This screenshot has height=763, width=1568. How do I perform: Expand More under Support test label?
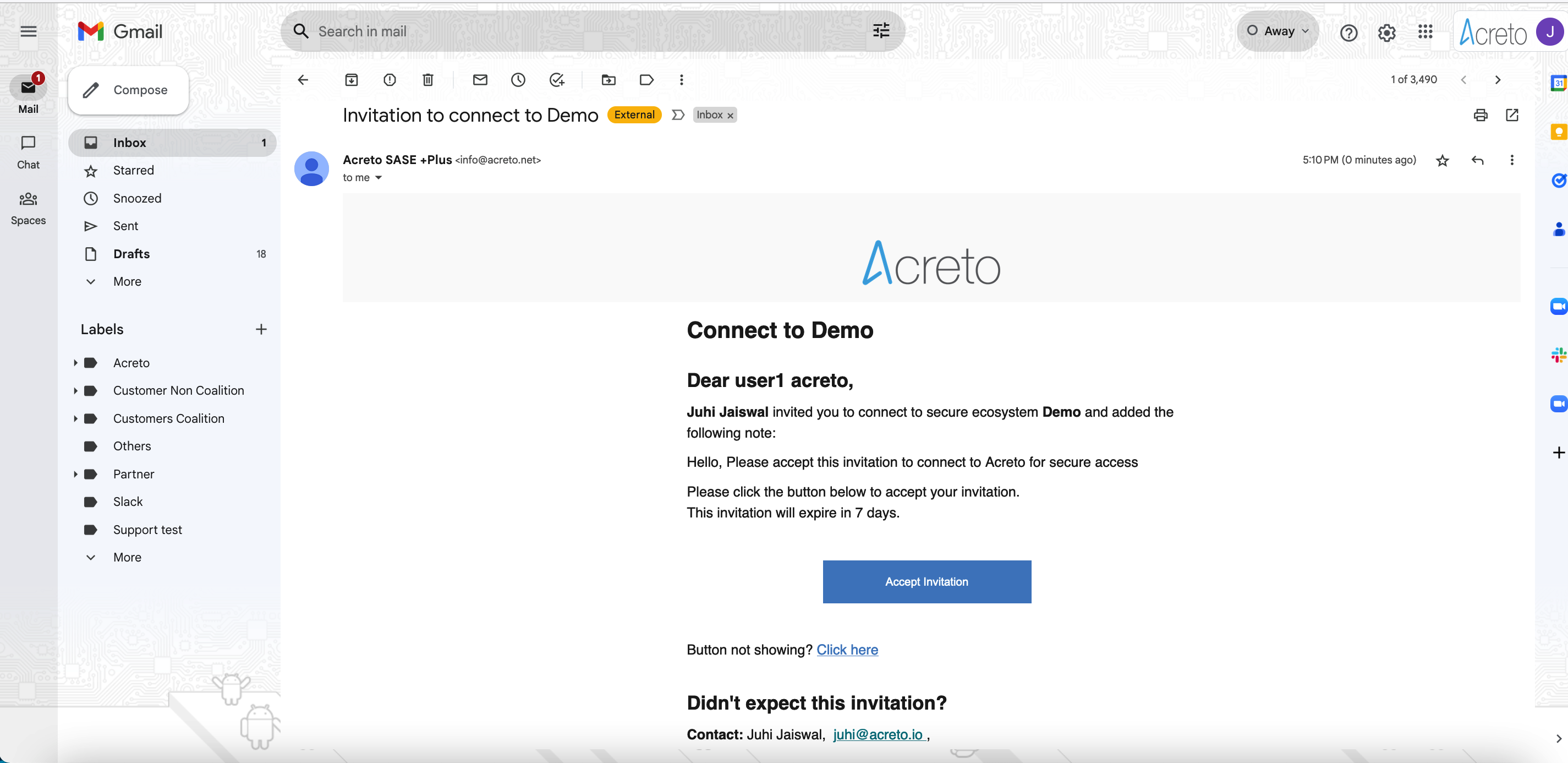127,557
